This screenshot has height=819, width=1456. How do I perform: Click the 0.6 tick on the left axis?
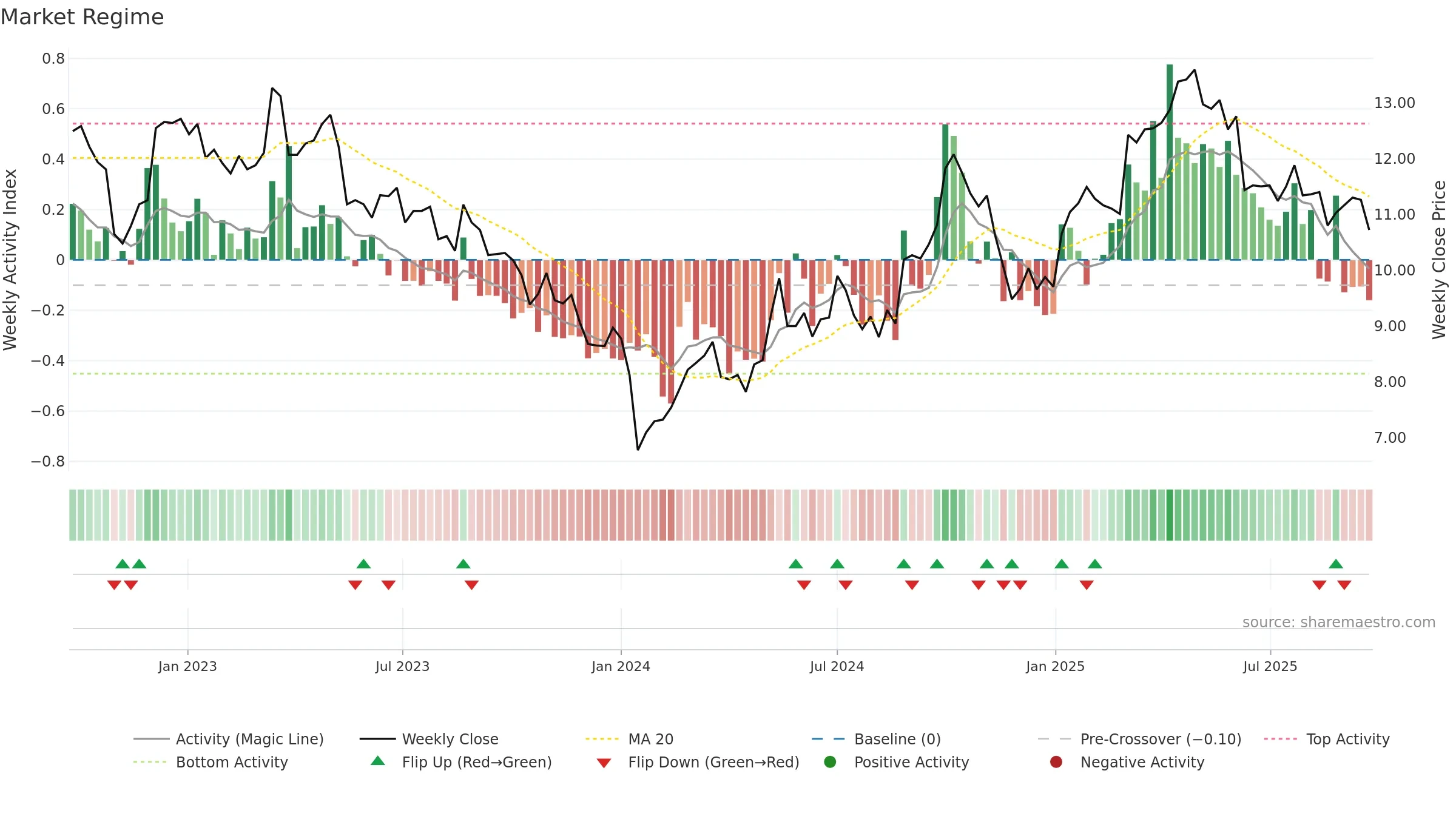(x=53, y=109)
